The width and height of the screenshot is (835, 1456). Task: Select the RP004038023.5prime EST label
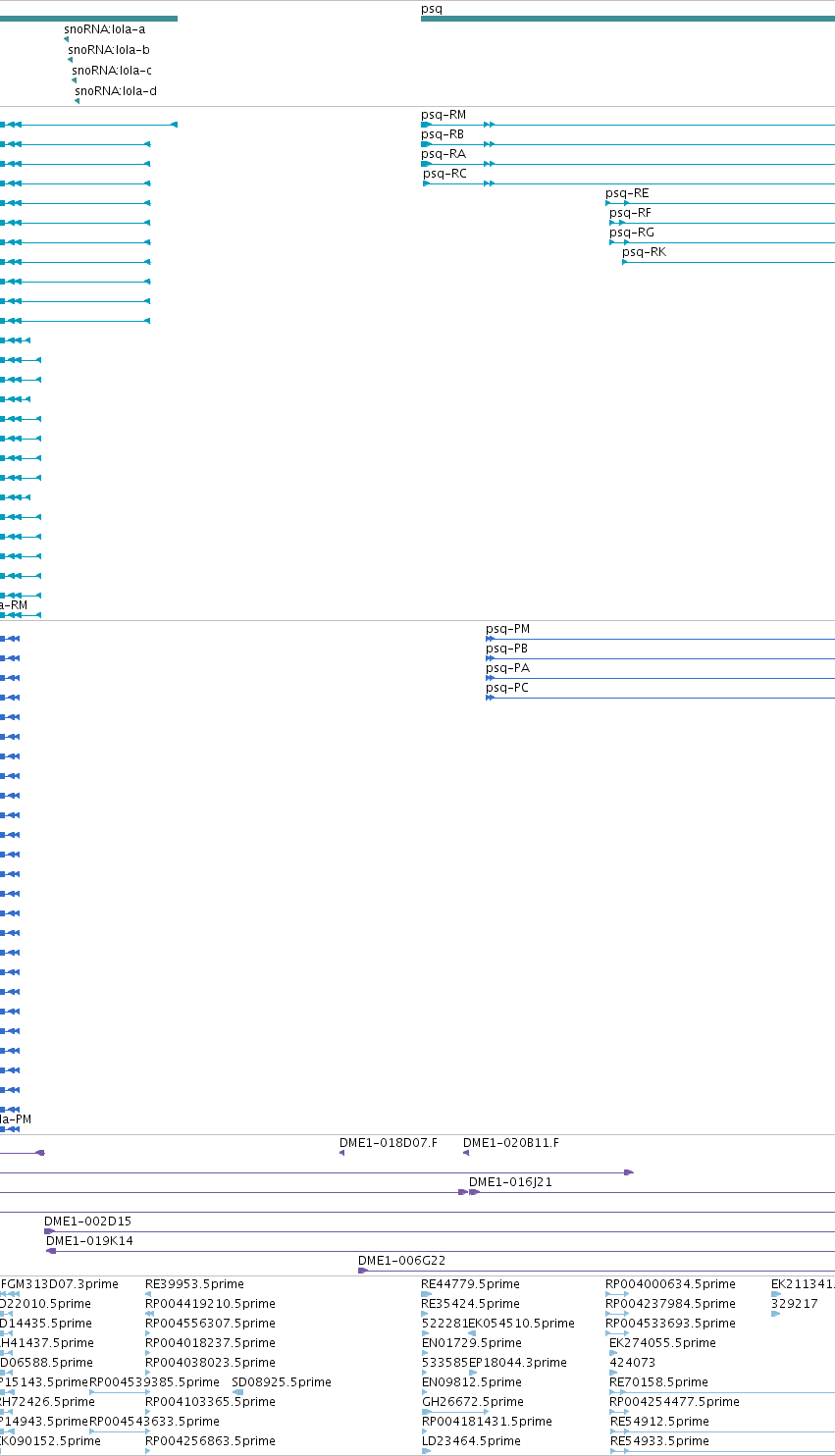(210, 1363)
